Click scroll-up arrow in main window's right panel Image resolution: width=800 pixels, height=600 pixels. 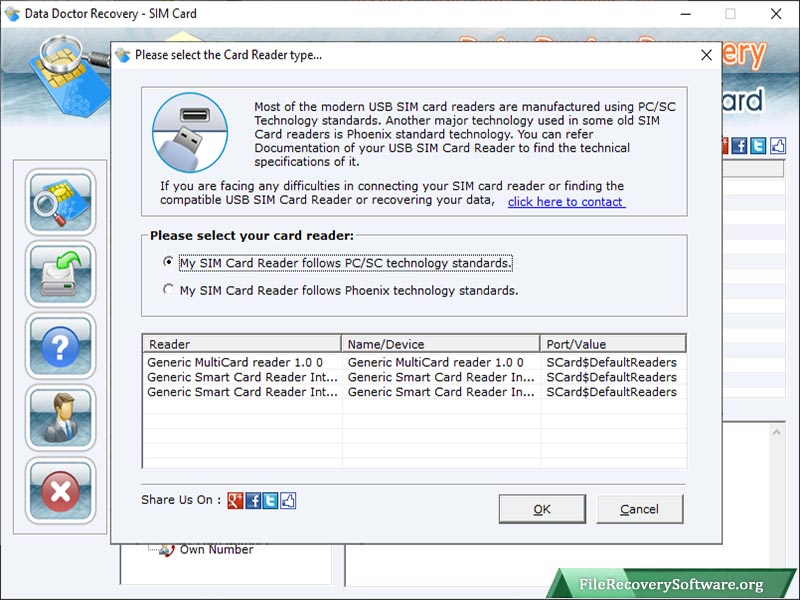777,433
